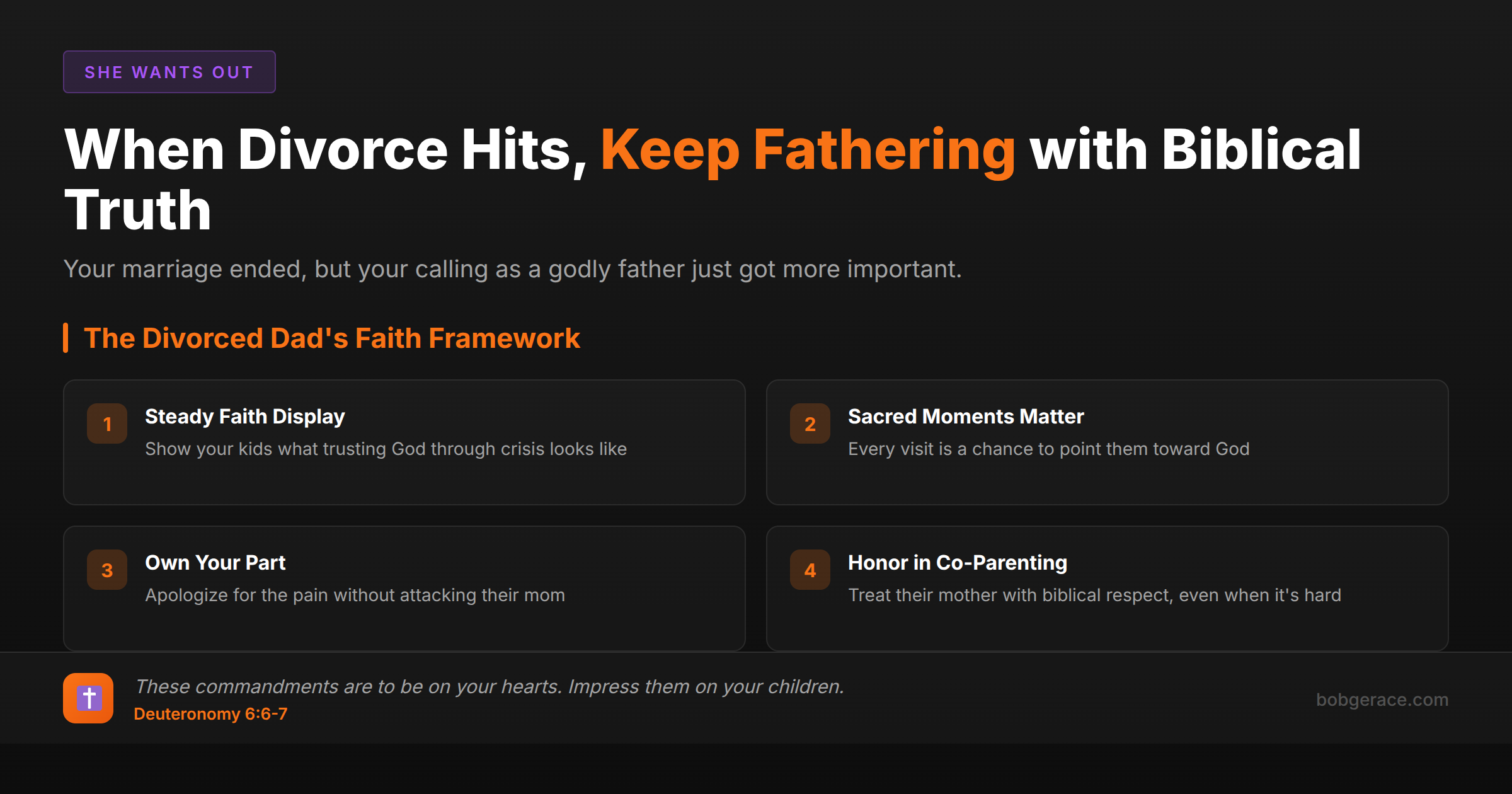1512x794 pixels.
Task: Select the Honor in Co-Parenting card
Action: [1109, 586]
